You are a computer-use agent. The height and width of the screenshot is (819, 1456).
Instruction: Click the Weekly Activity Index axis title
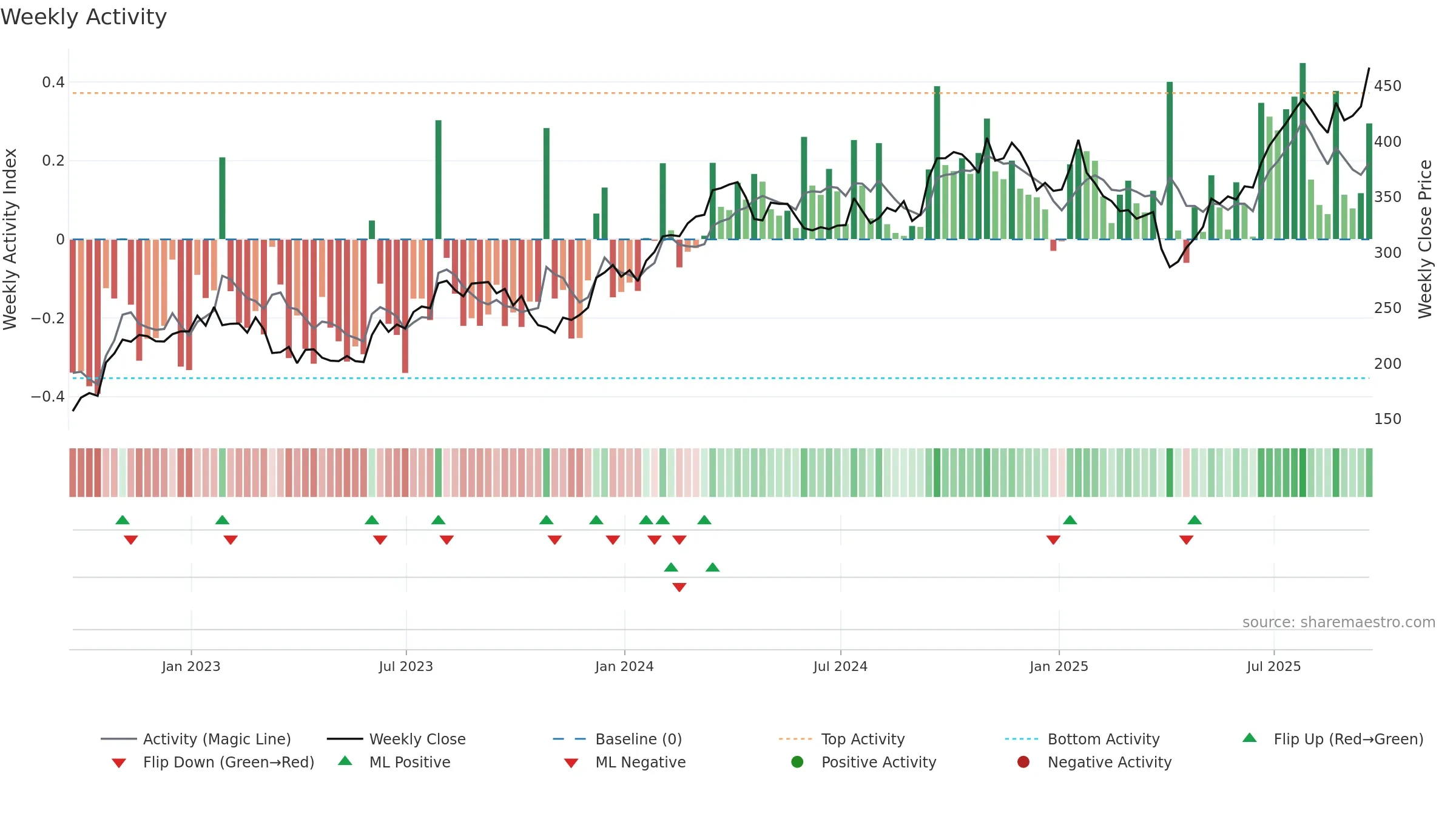point(10,239)
